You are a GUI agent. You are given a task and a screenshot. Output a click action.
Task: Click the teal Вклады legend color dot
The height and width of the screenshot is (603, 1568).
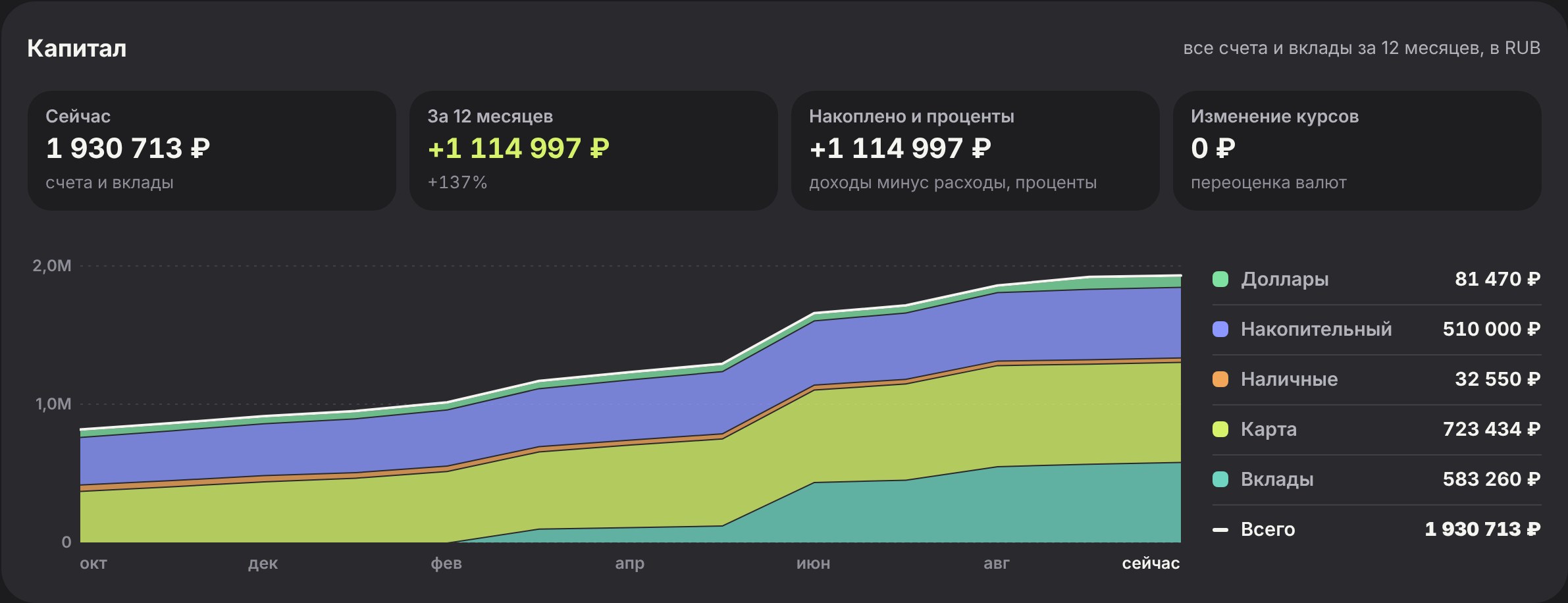click(1220, 479)
